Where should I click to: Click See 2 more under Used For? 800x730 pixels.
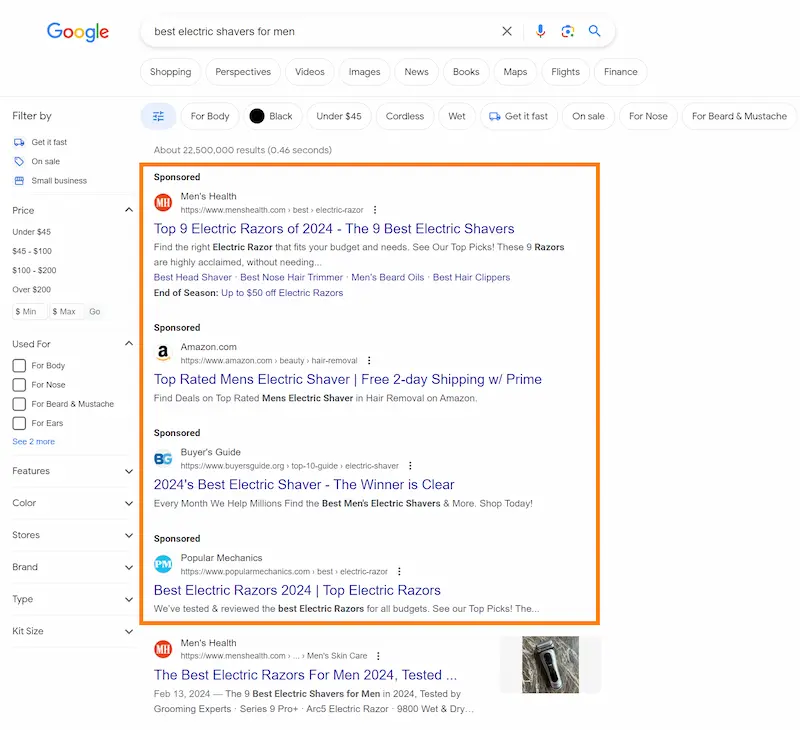(x=33, y=441)
